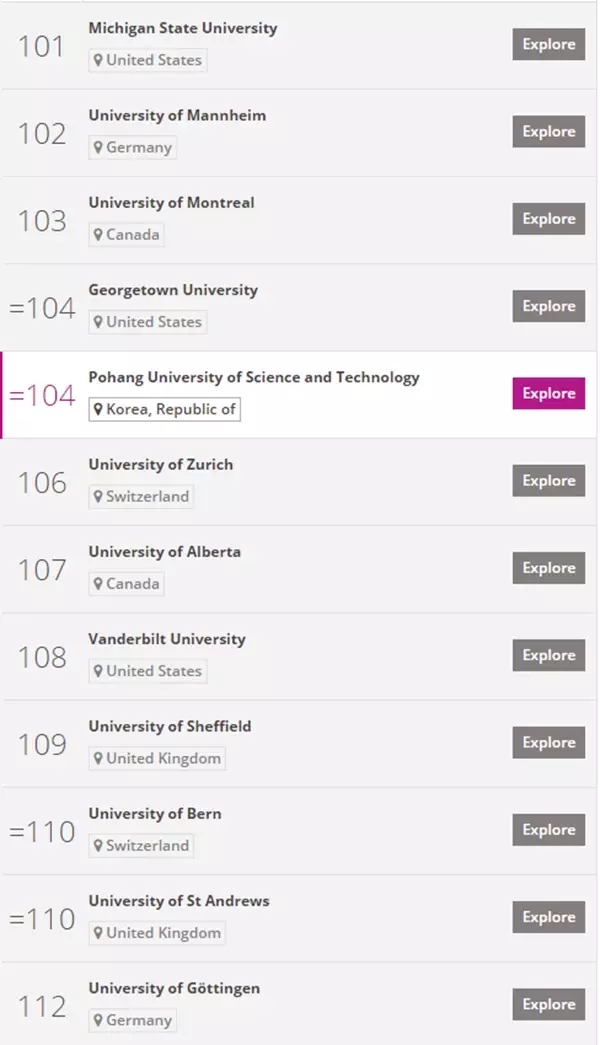Click the United Kingdom tag under St Andrews
600x1045 pixels.
[x=157, y=933]
